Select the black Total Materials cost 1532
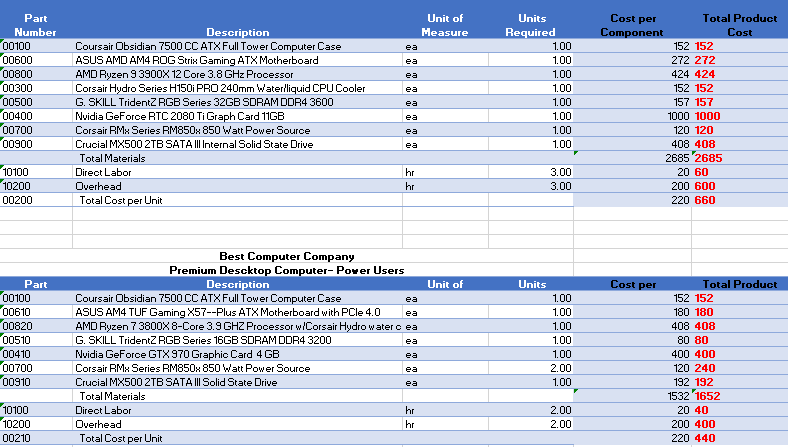The image size is (788, 447). [x=678, y=396]
